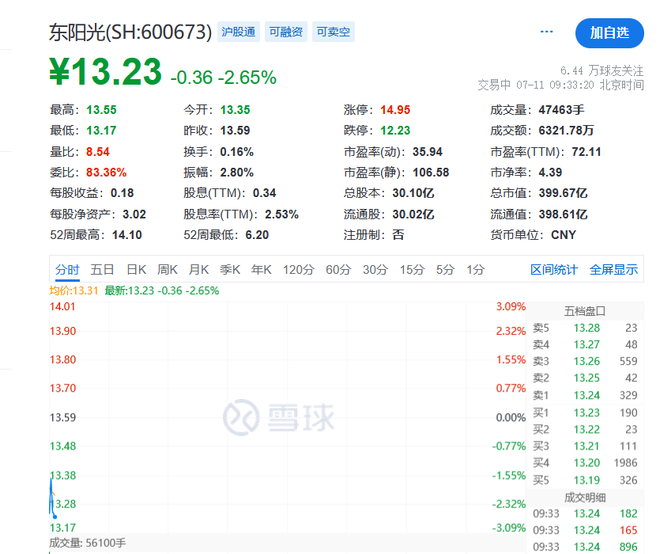The width and height of the screenshot is (660, 554).
Task: Click the 成交量 value 47463手
Action: pos(562,110)
